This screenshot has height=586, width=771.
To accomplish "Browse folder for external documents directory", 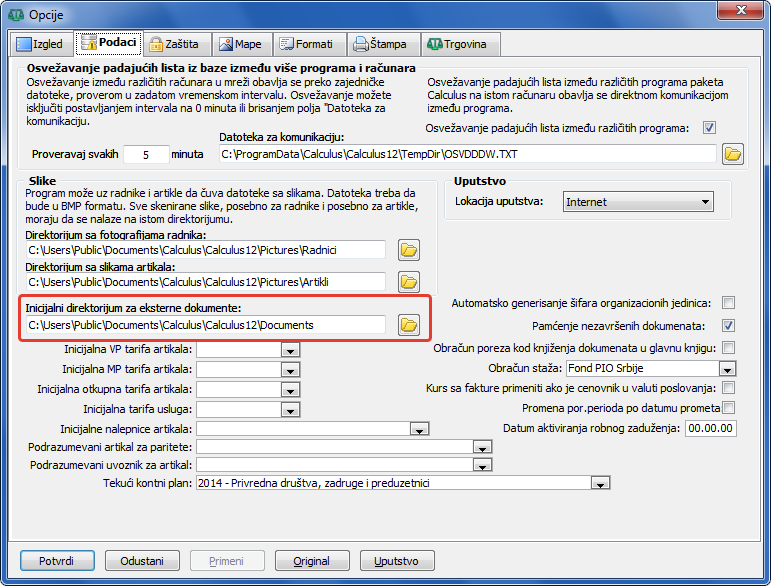I will (408, 325).
